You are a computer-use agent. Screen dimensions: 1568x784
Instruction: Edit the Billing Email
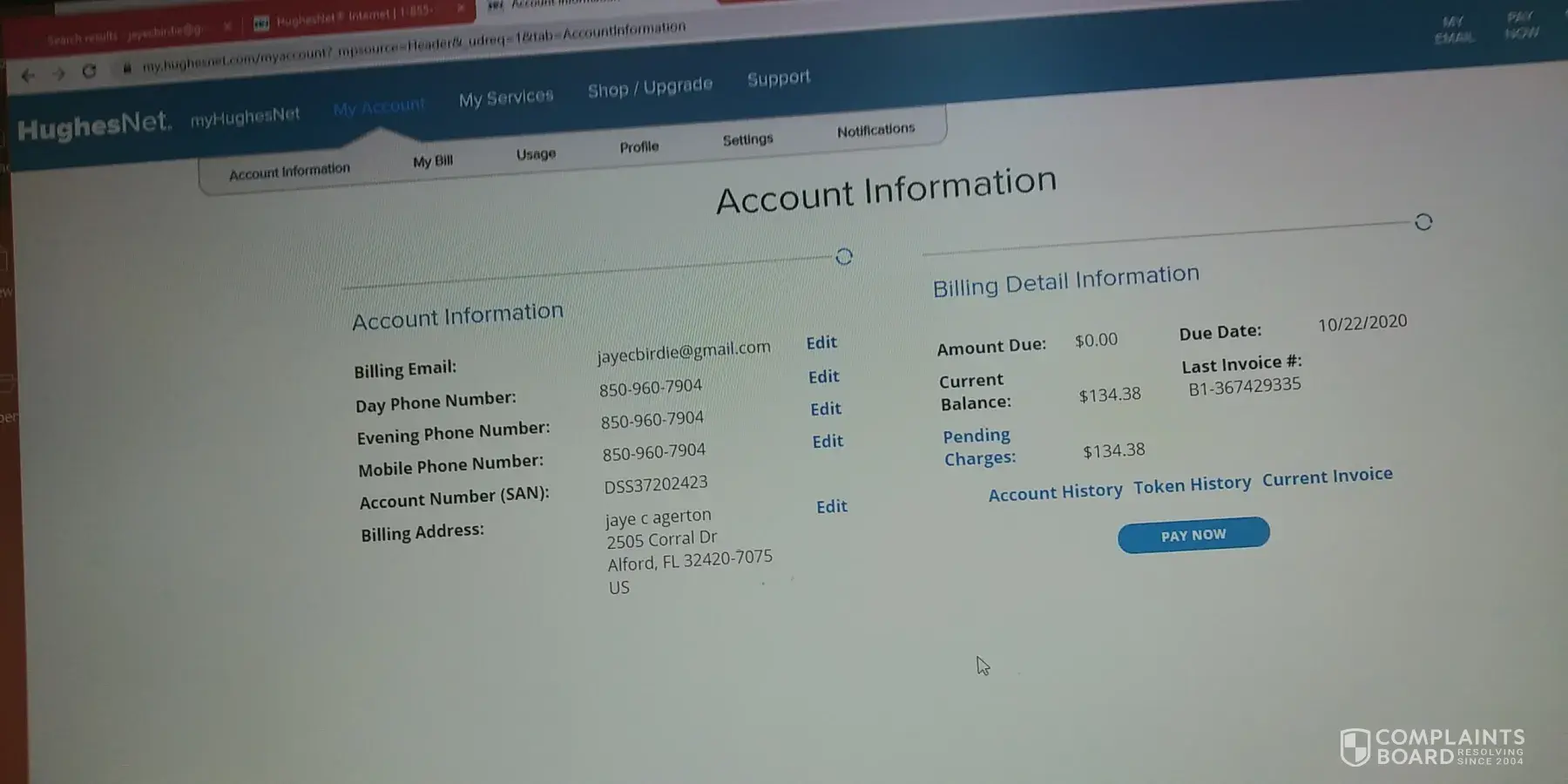coord(821,343)
